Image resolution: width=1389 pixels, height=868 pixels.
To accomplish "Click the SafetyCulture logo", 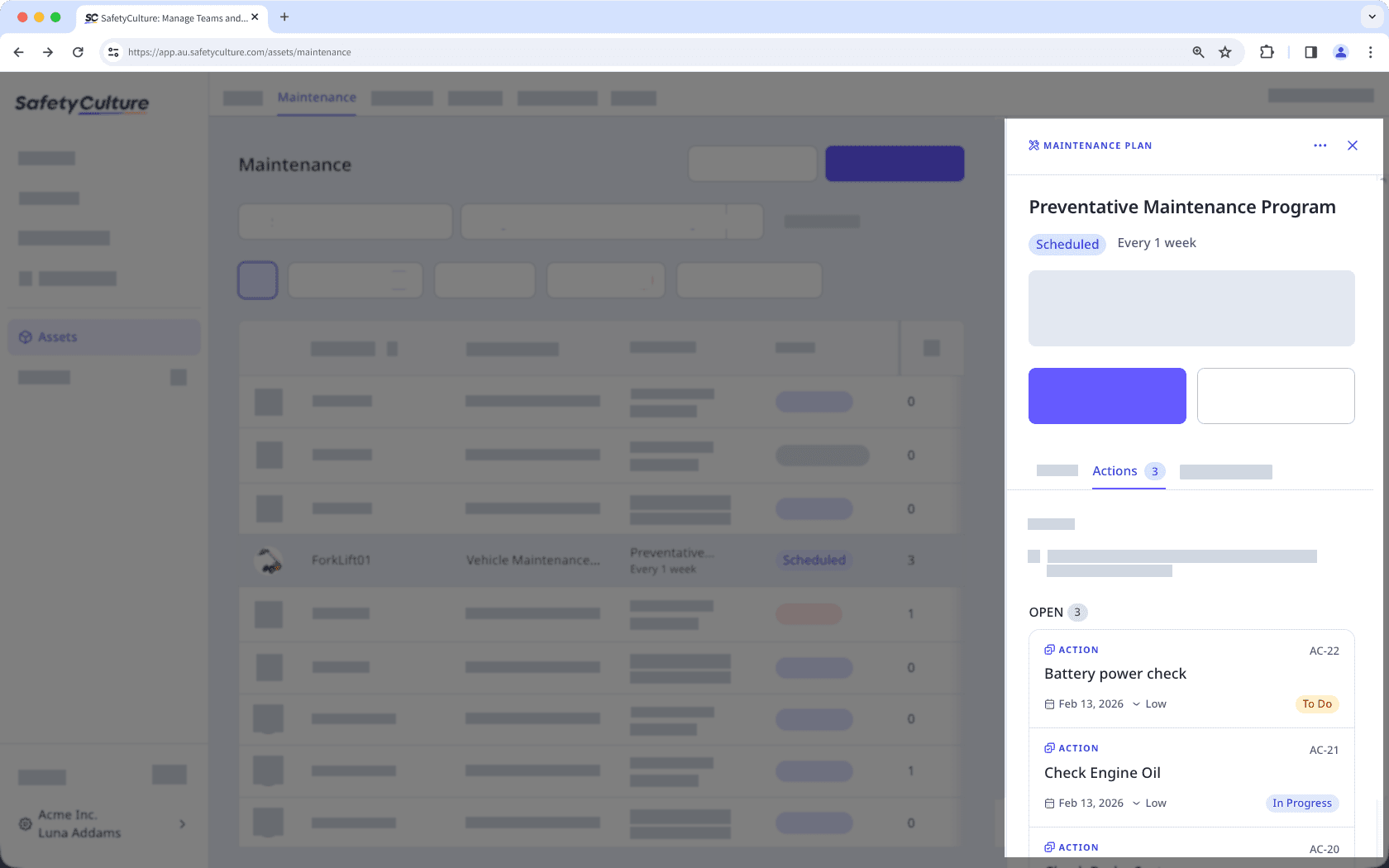I will (81, 104).
